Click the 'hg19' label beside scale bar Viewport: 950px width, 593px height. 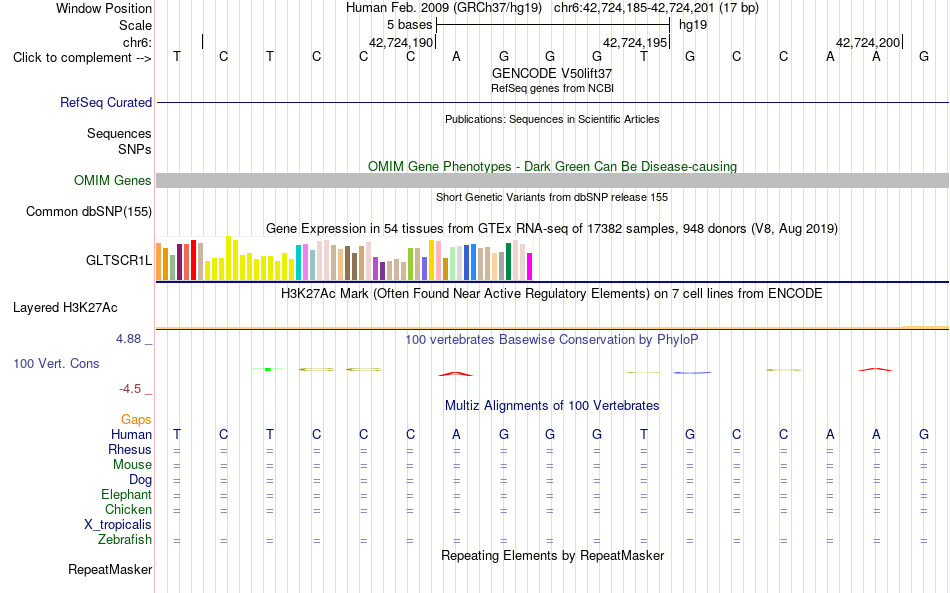click(x=693, y=25)
